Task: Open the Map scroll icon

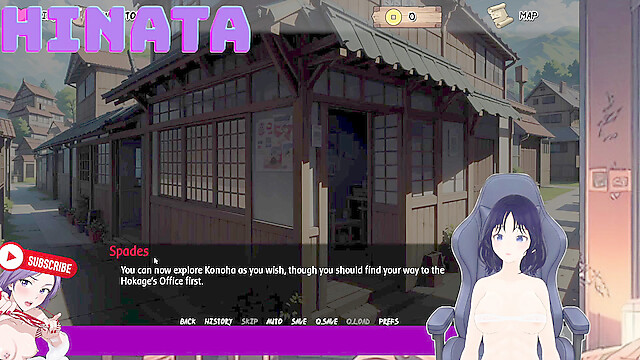Action: tap(501, 16)
